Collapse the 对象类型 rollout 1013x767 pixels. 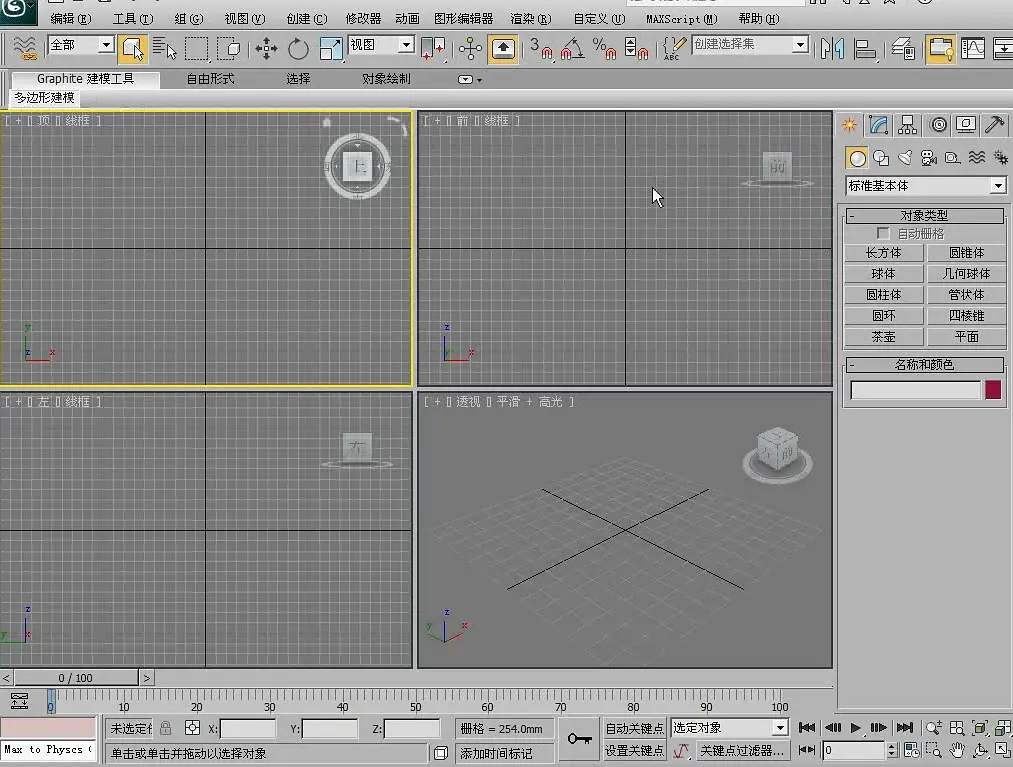[924, 216]
